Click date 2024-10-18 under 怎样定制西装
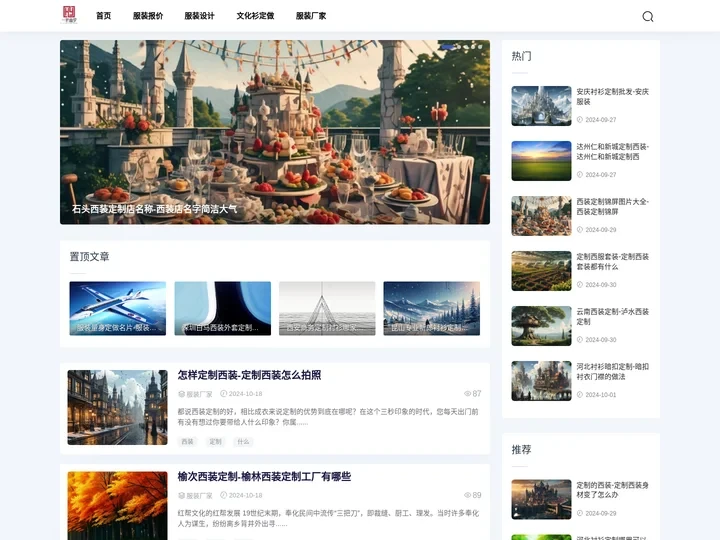720x540 pixels. coord(245,394)
